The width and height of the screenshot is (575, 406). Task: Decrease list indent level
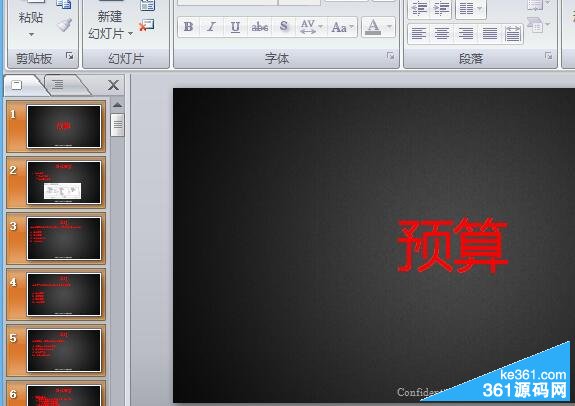coord(419,8)
